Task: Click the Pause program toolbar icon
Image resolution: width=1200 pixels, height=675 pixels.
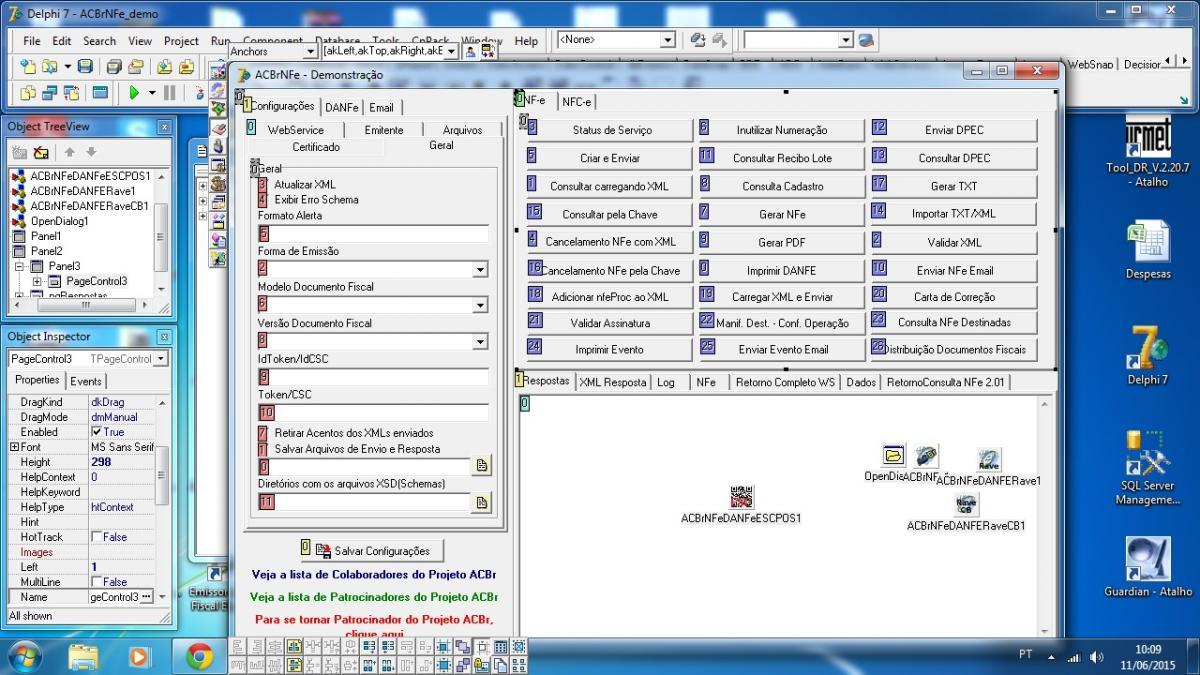Action: pyautogui.click(x=169, y=93)
